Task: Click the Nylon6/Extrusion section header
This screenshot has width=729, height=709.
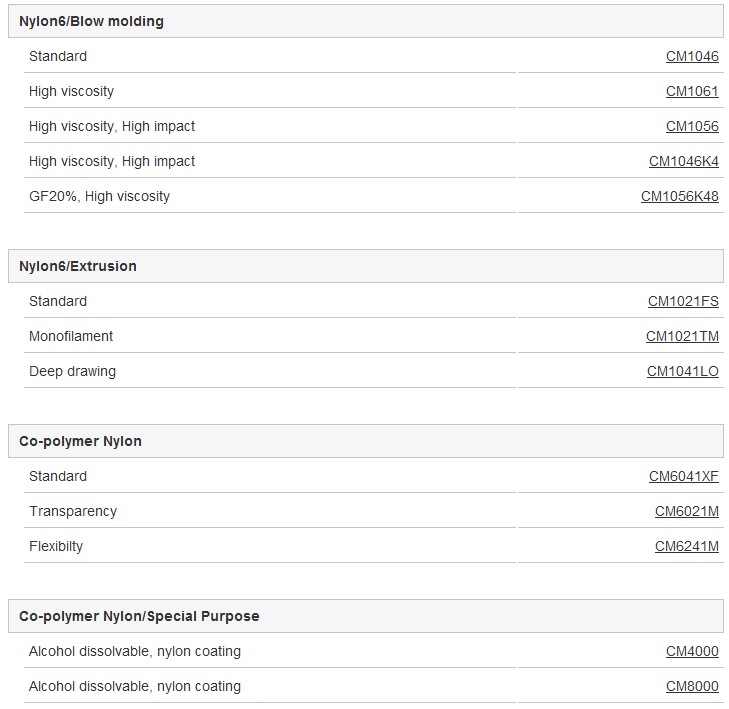Action: 366,266
